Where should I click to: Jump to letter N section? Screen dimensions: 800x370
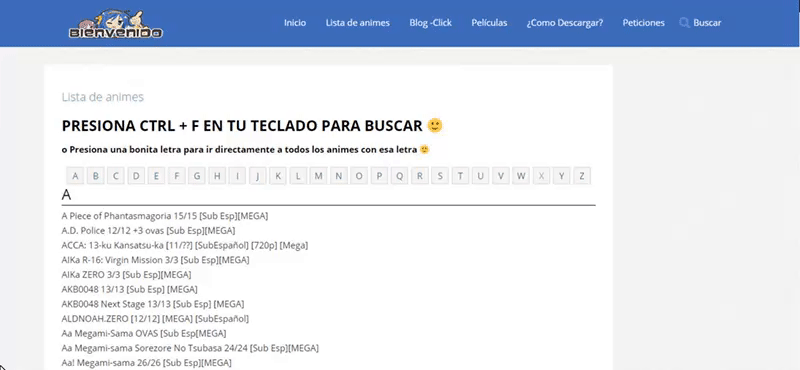coord(338,176)
